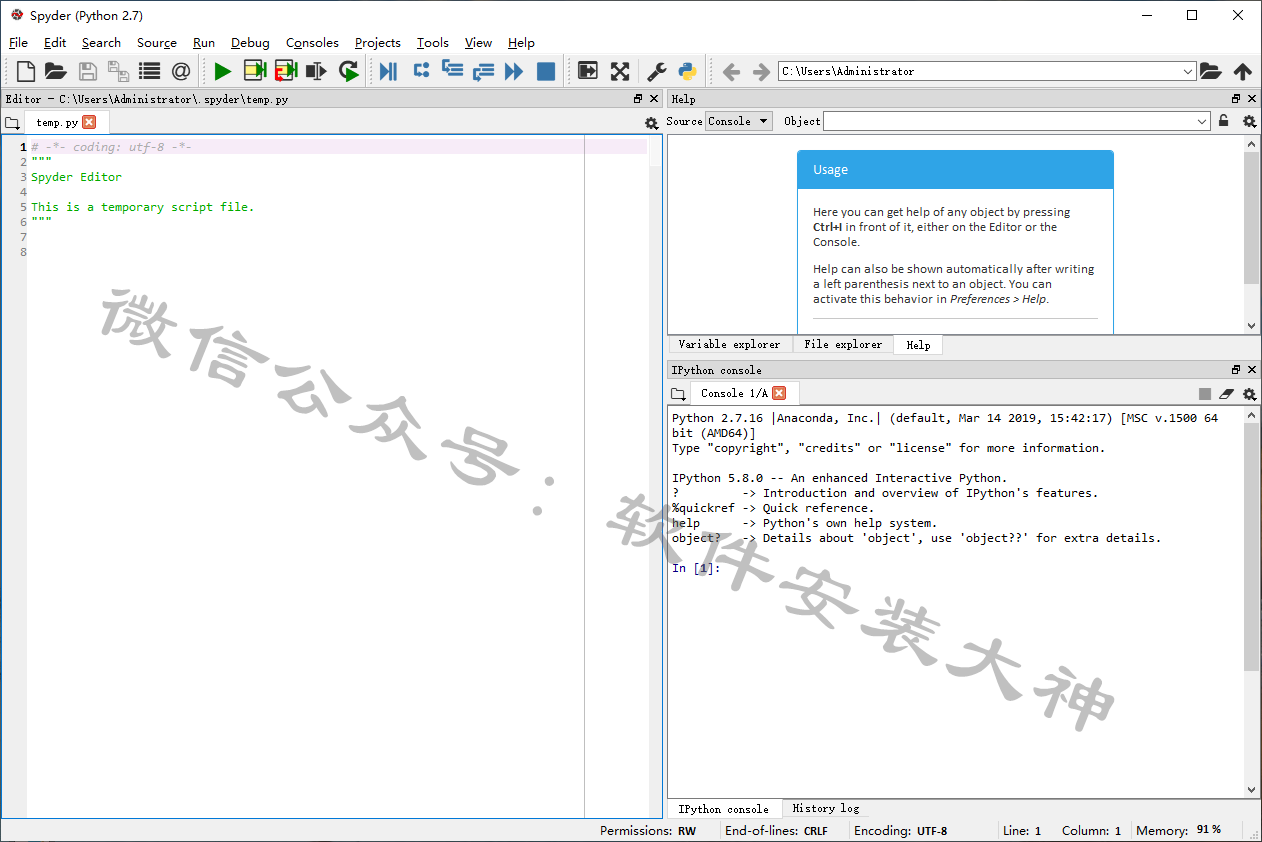This screenshot has height=842, width=1262.
Task: Toggle the Help pane lock icon
Action: pyautogui.click(x=1223, y=121)
